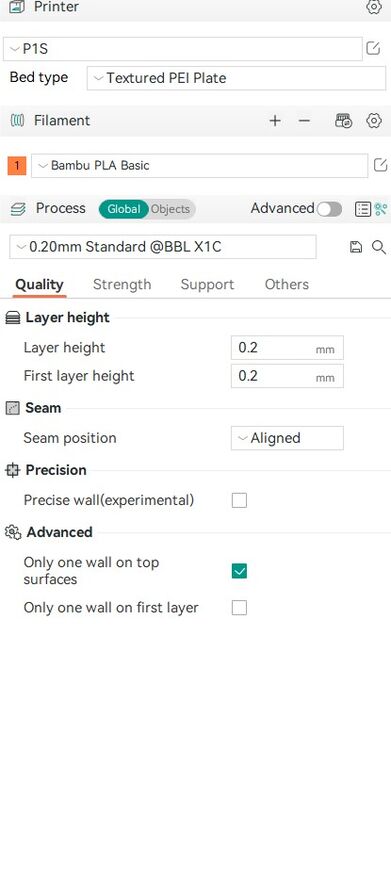Edit the P1S printer preset
Screen dimensions: 391x896
373,49
